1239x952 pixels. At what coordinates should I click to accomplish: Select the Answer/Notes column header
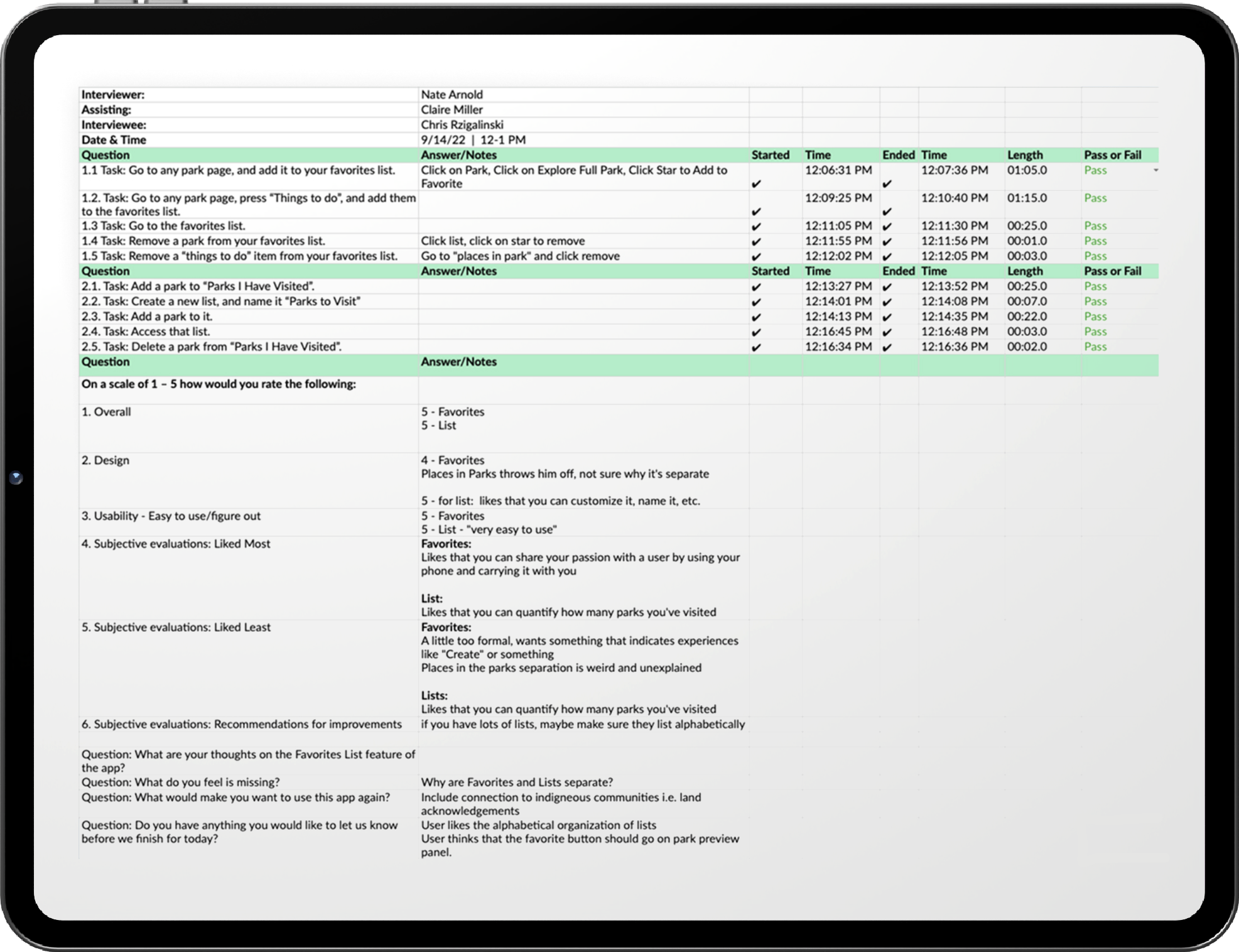click(x=458, y=154)
